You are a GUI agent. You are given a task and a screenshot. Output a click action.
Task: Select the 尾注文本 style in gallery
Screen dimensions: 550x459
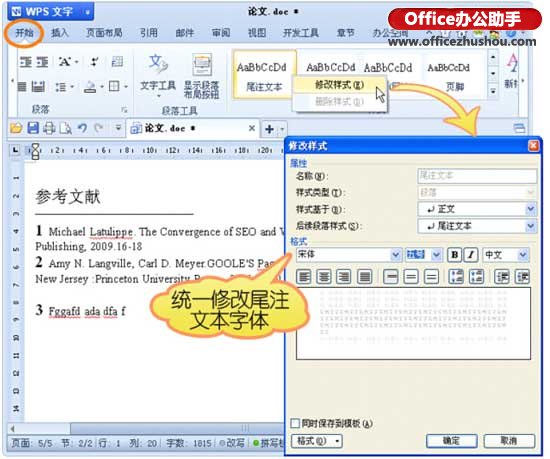[264, 74]
